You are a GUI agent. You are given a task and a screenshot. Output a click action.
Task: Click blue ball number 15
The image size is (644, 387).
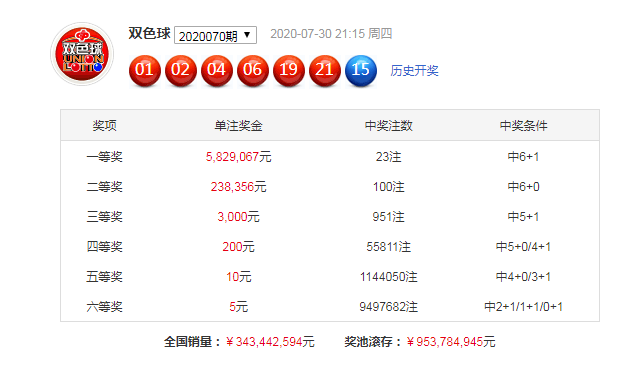[361, 70]
